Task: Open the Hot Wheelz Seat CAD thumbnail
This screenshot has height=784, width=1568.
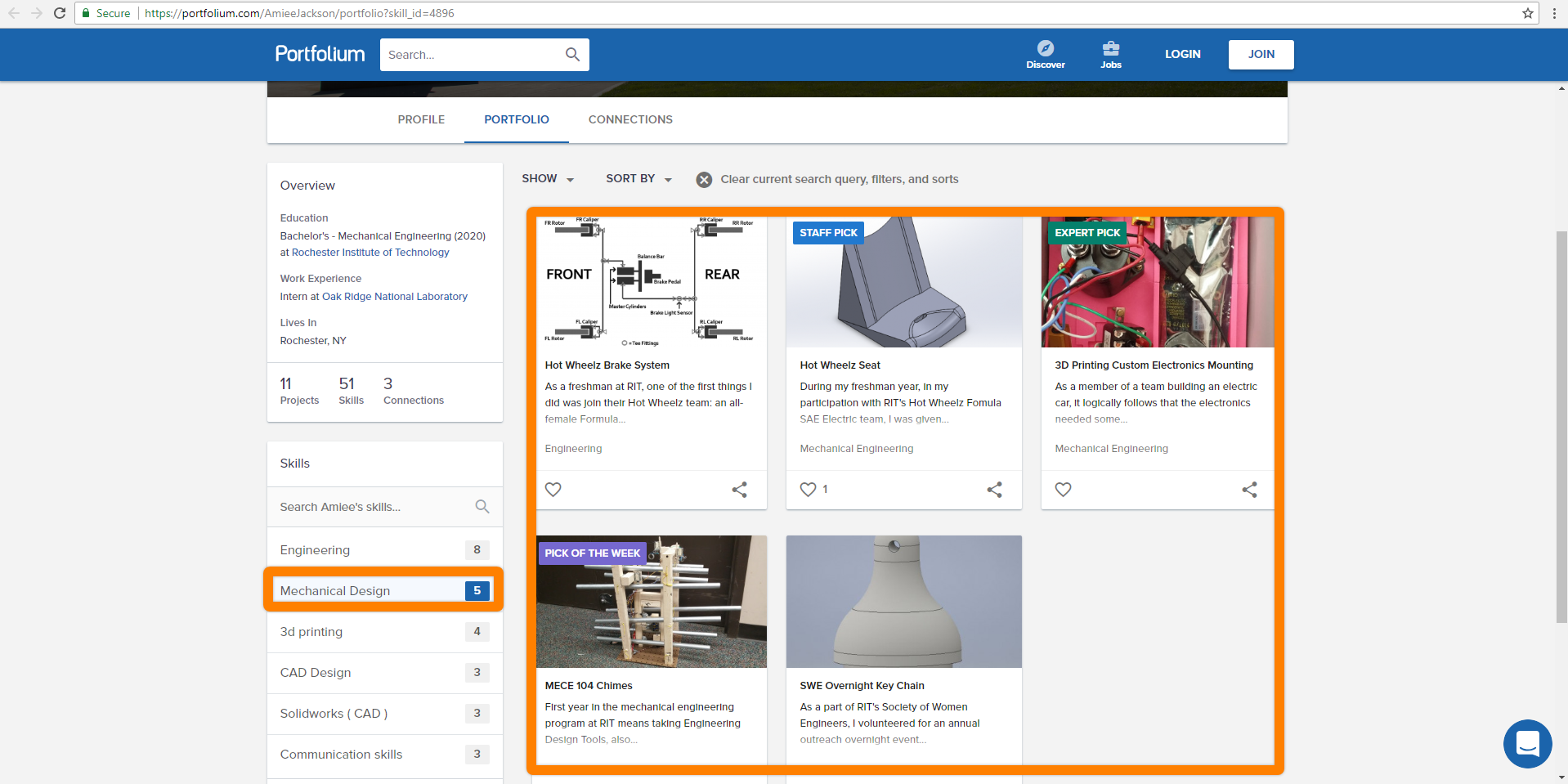Action: 904,282
